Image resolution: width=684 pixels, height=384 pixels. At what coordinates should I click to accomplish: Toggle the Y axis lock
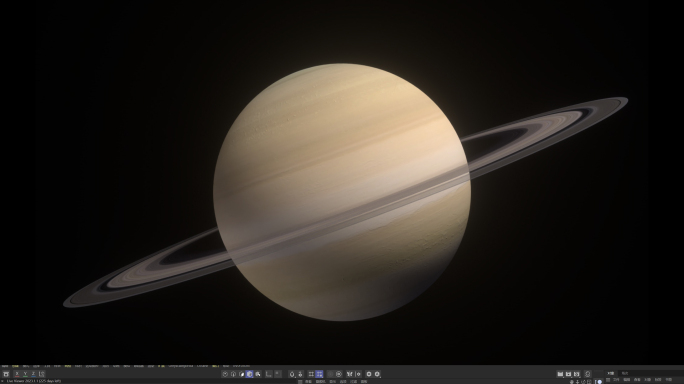point(25,374)
